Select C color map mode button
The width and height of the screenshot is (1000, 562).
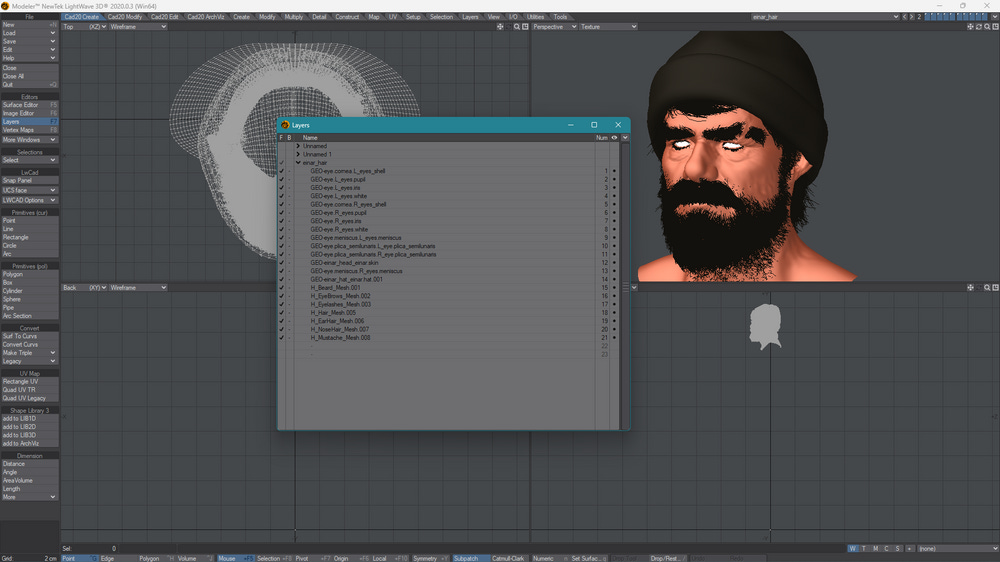pos(886,549)
